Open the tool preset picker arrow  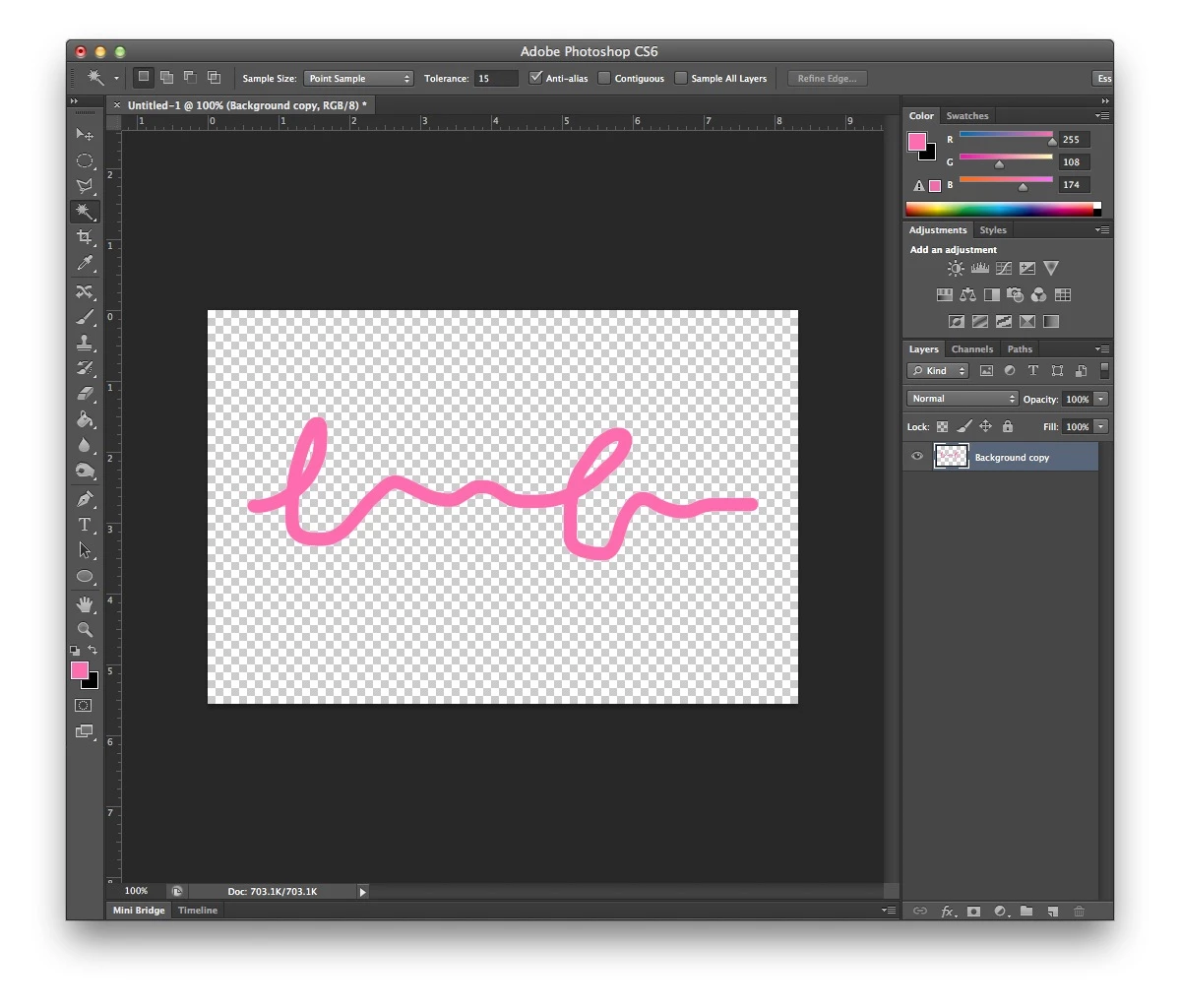[116, 78]
